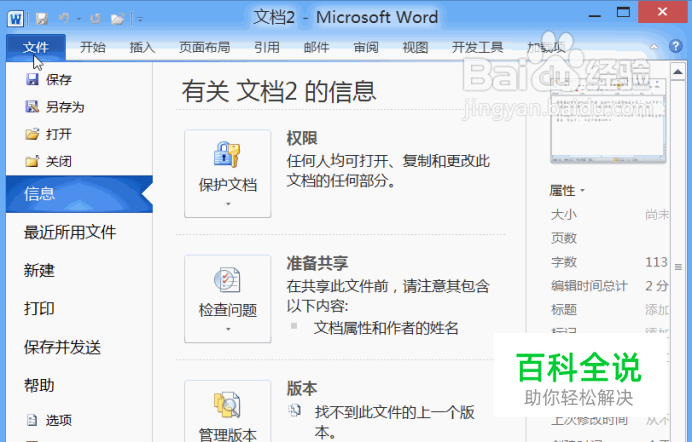The width and height of the screenshot is (692, 442).
Task: Open the Customize Quick Access Toolbar dropdown
Action: [x=140, y=19]
